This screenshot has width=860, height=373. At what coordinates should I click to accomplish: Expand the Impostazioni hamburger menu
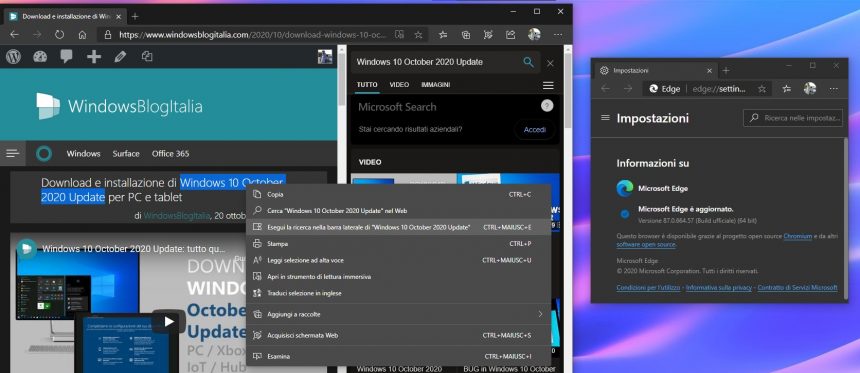click(x=605, y=118)
